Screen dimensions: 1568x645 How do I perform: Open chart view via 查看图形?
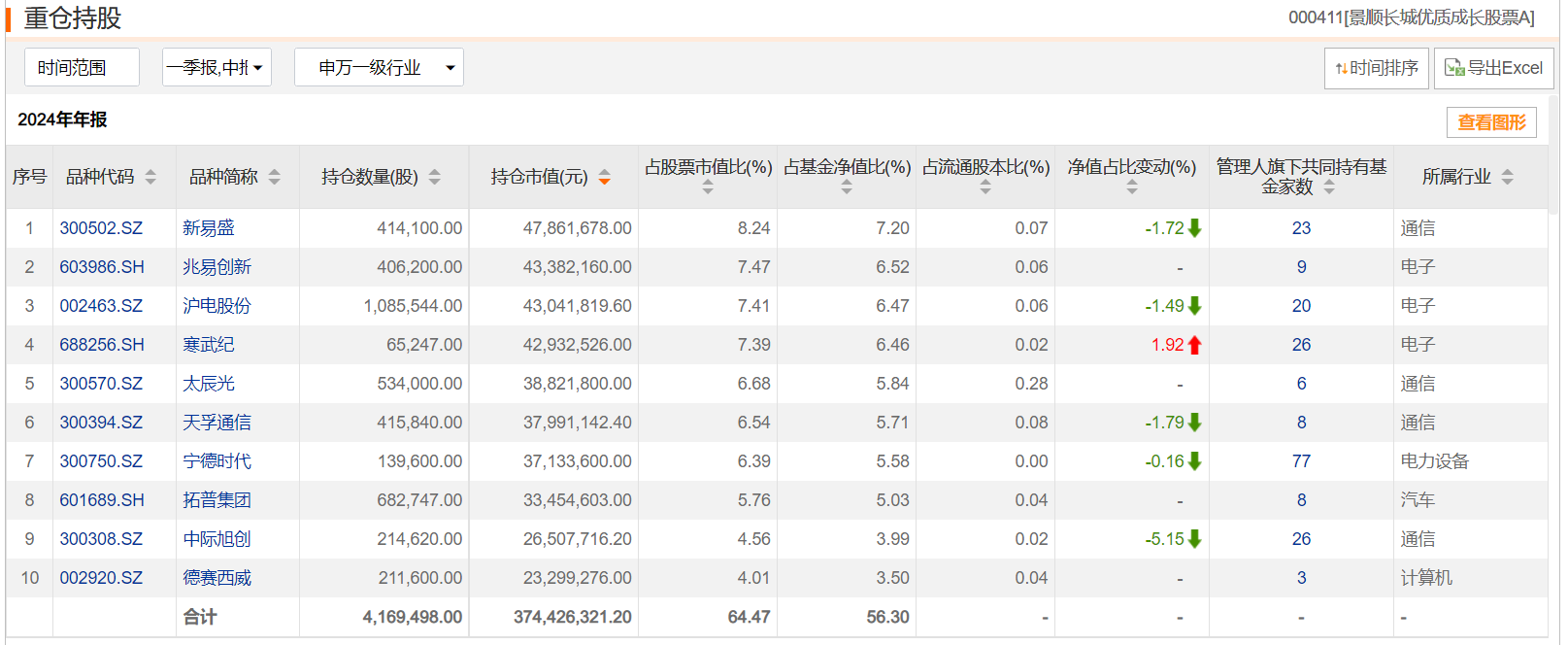[1491, 122]
